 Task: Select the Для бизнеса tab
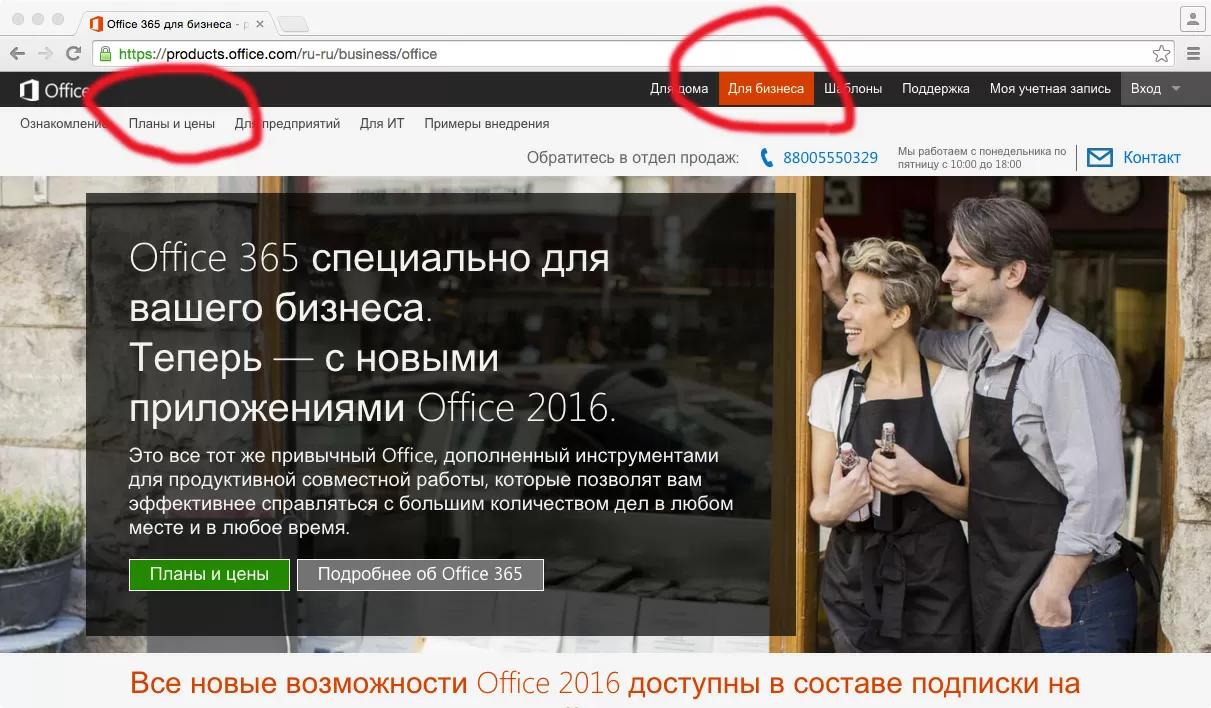pyautogui.click(x=766, y=89)
